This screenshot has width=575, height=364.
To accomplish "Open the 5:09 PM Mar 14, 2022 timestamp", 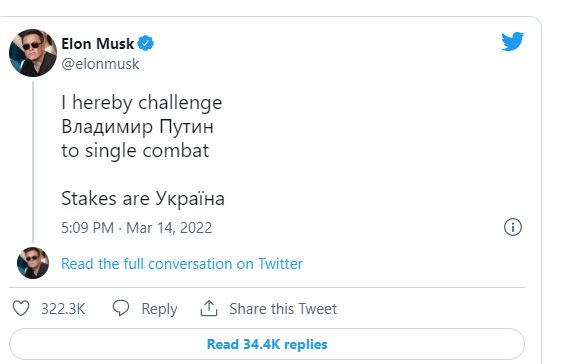I will [136, 228].
